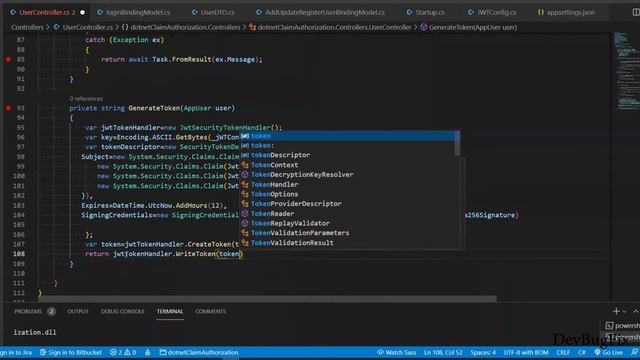Click the maximize panel chevron
Screen dimensions: 640x360
pyautogui.click(x=636, y=311)
